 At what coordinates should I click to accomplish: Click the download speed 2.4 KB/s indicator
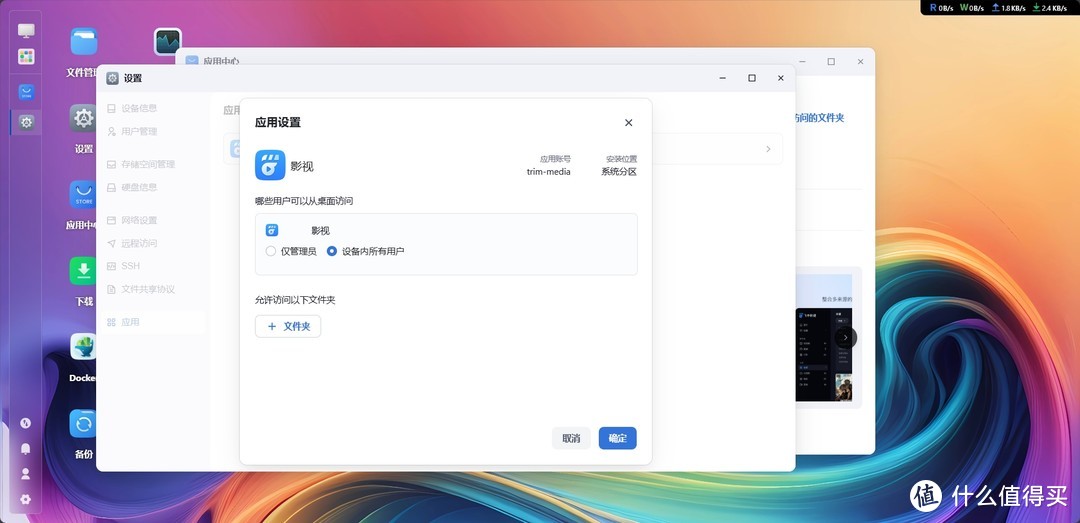coord(1050,8)
